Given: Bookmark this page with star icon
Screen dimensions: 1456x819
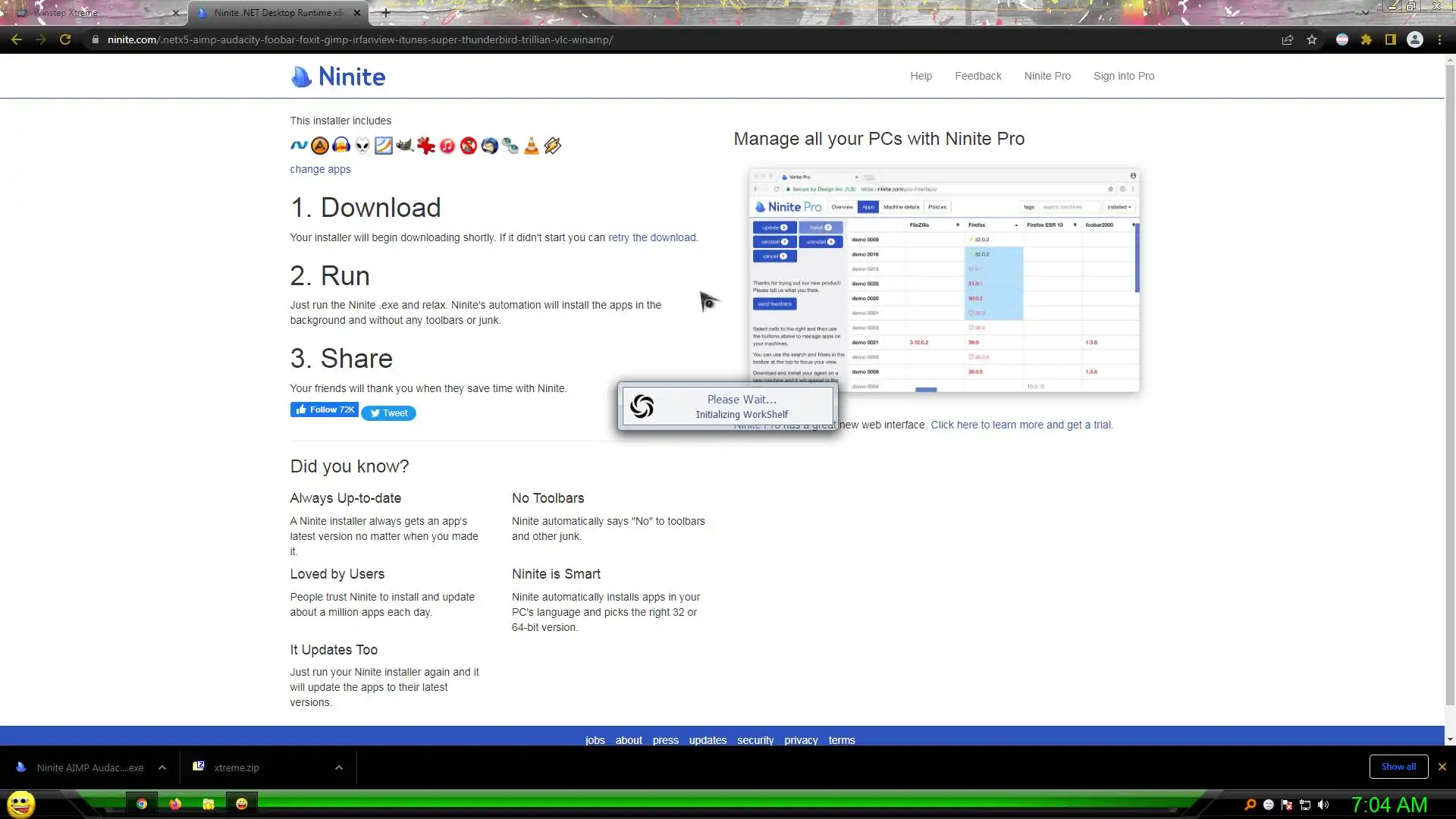Looking at the screenshot, I should tap(1312, 39).
